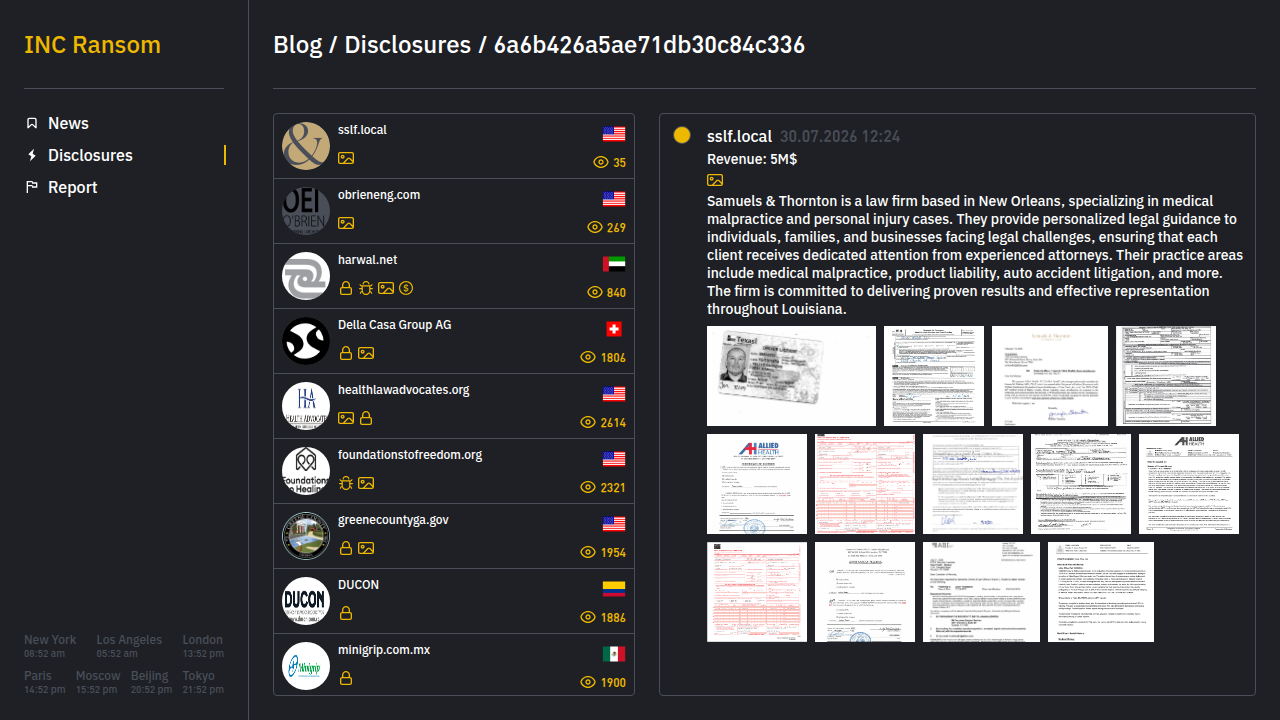Click the Moscow clock in the sidebar
Screen dimensions: 1280x720
pyautogui.click(x=98, y=682)
